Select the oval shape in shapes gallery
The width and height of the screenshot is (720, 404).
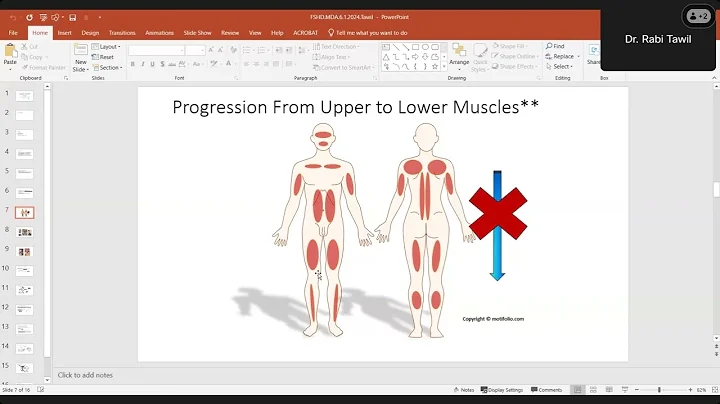(425, 47)
